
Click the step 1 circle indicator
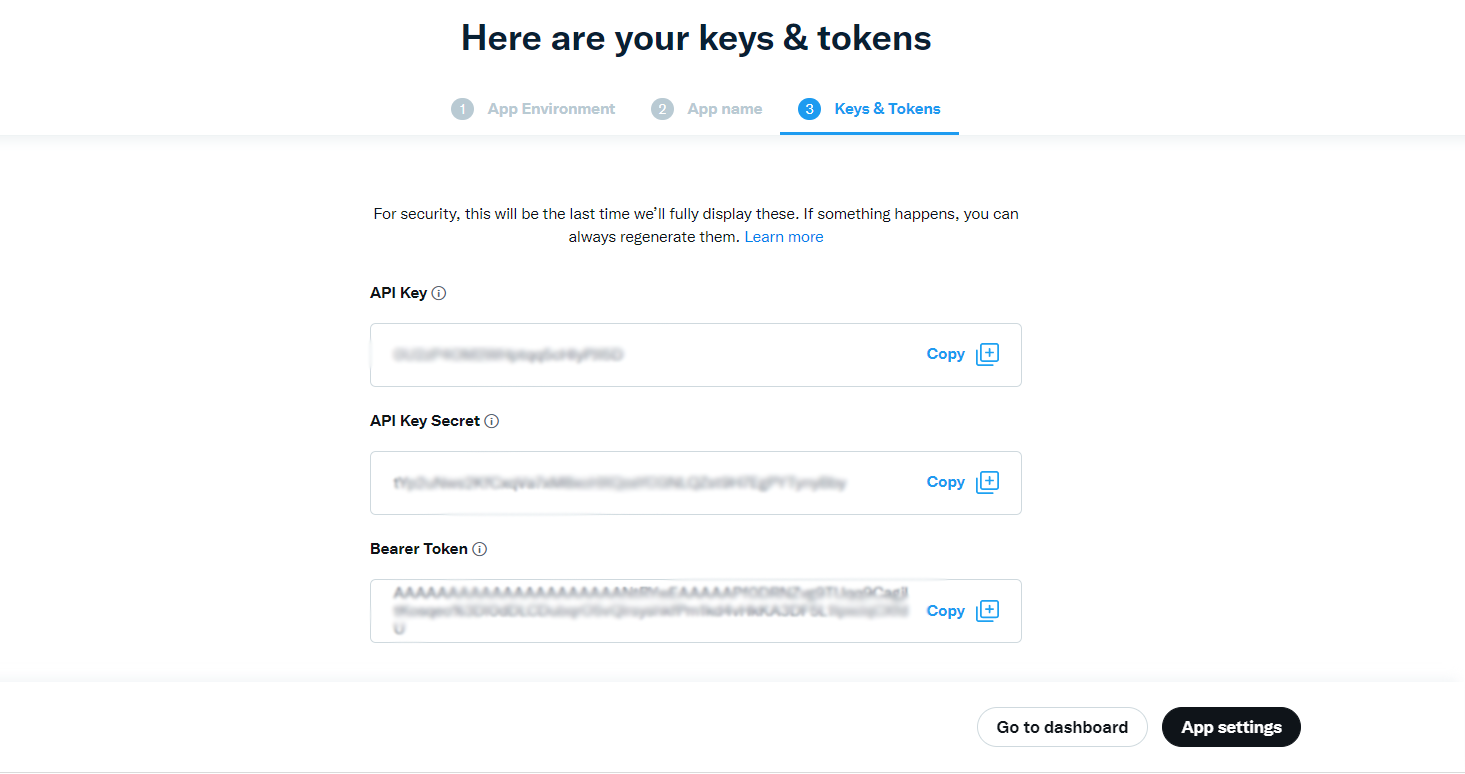[x=462, y=108]
